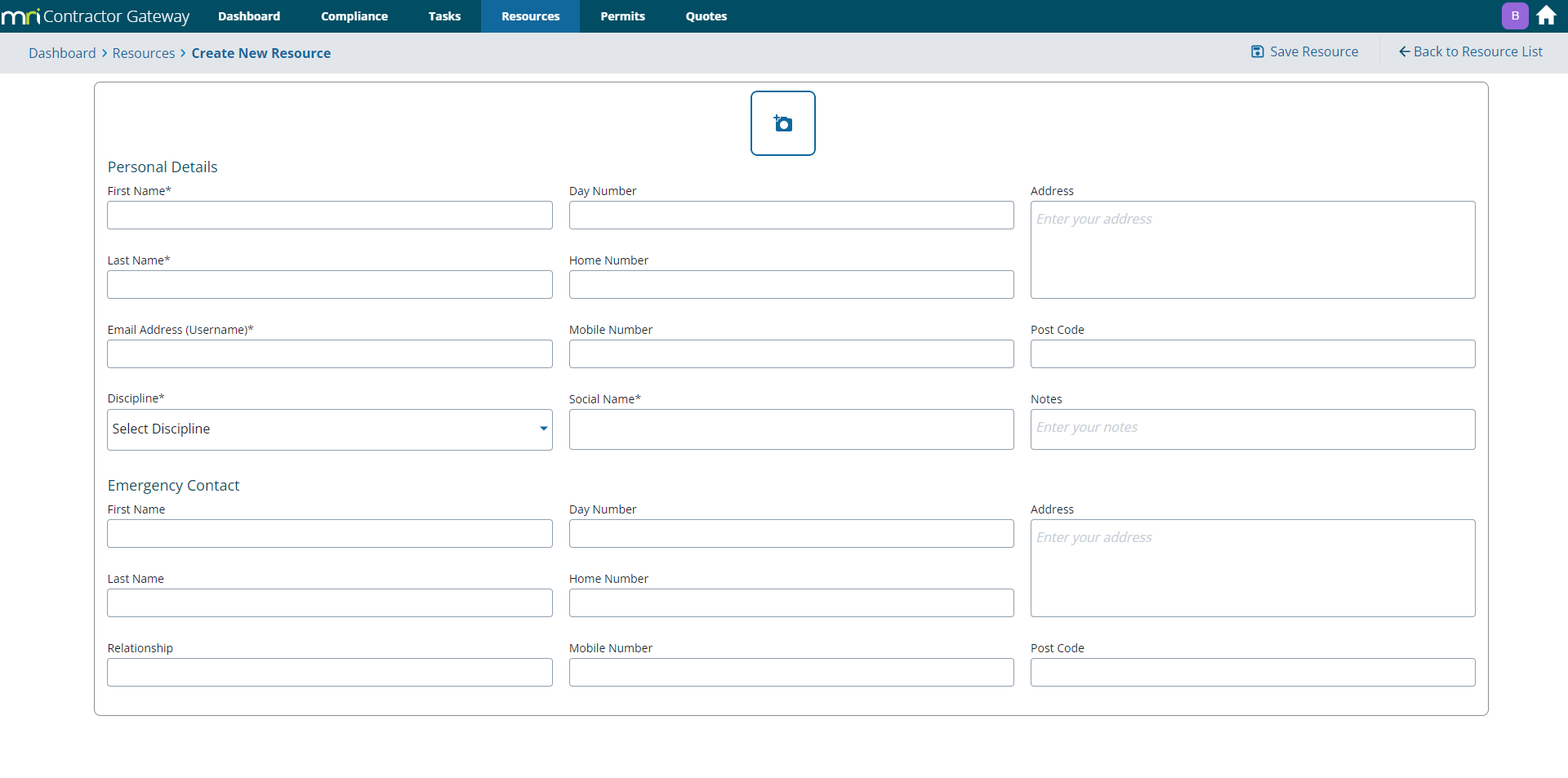Image resolution: width=1568 pixels, height=778 pixels.
Task: Click the Email Address (Username) field
Action: [x=329, y=354]
